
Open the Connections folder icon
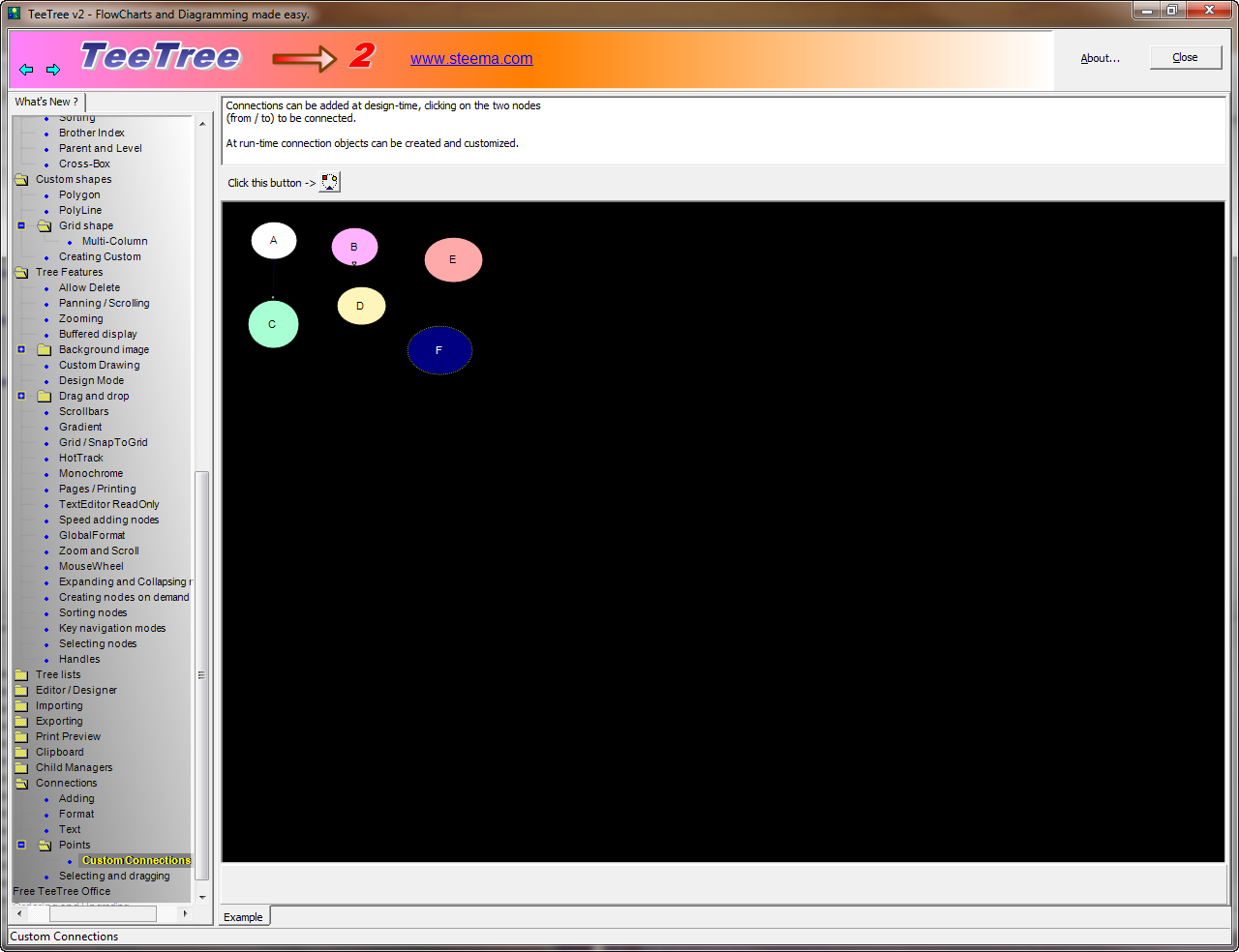tap(21, 783)
